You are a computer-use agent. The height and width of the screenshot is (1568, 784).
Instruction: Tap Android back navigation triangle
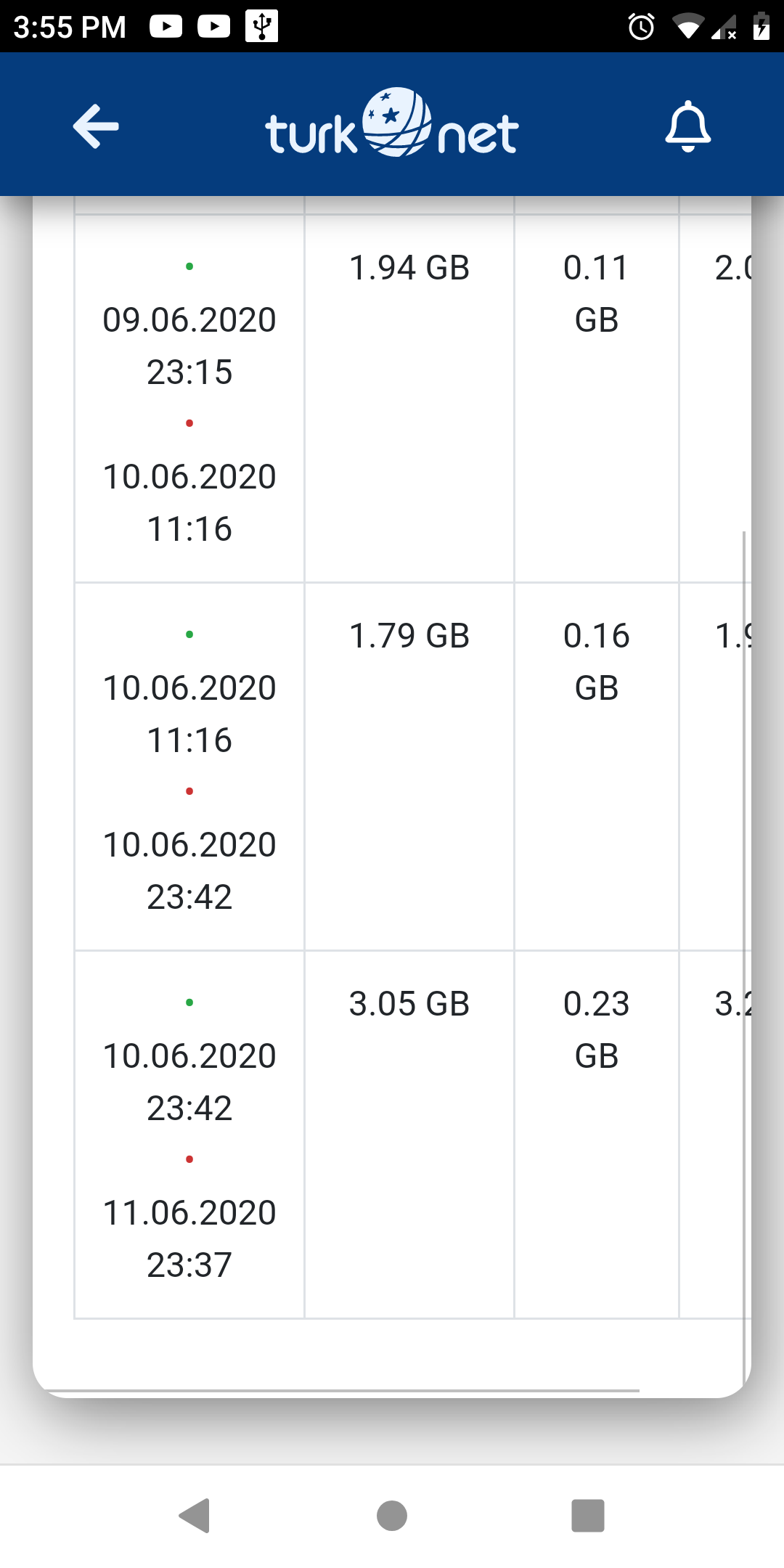[195, 1516]
